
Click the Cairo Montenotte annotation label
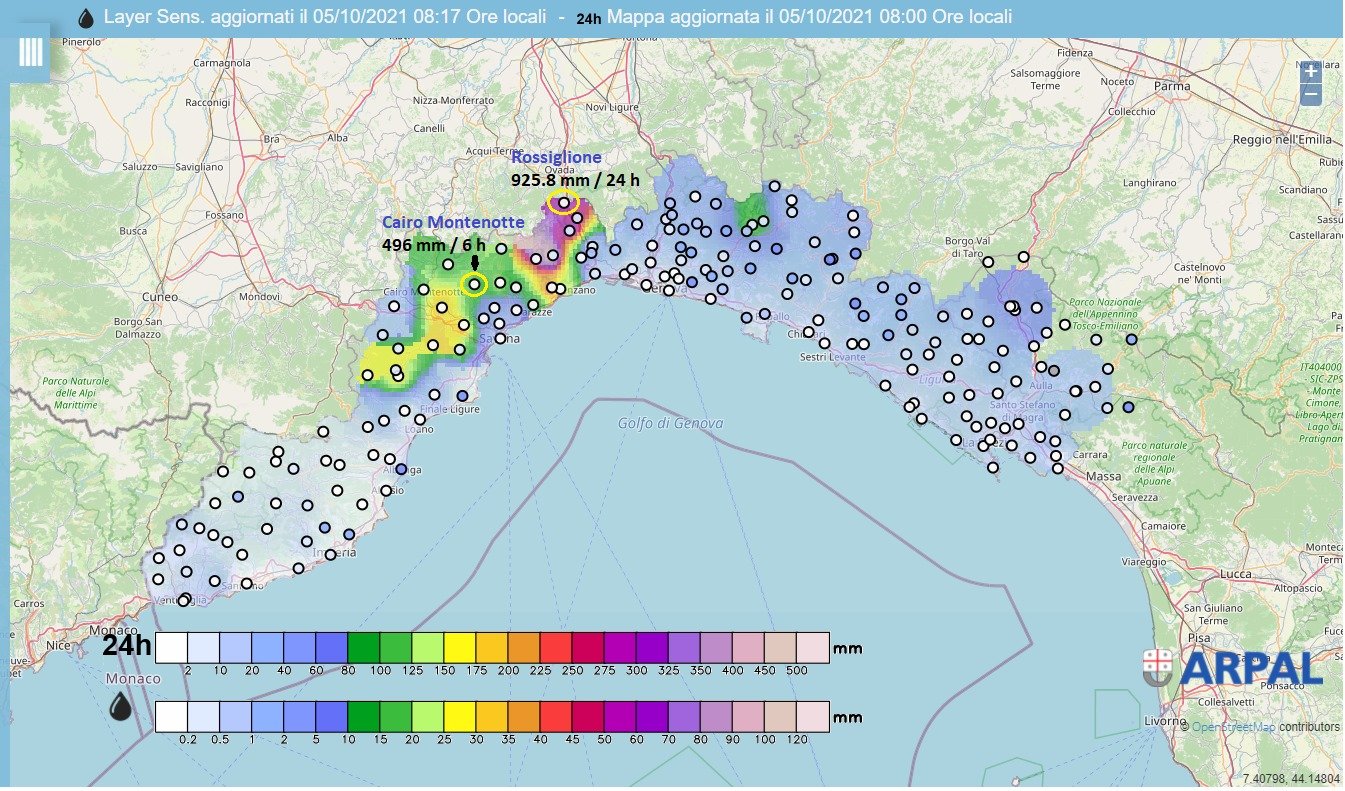click(x=453, y=222)
